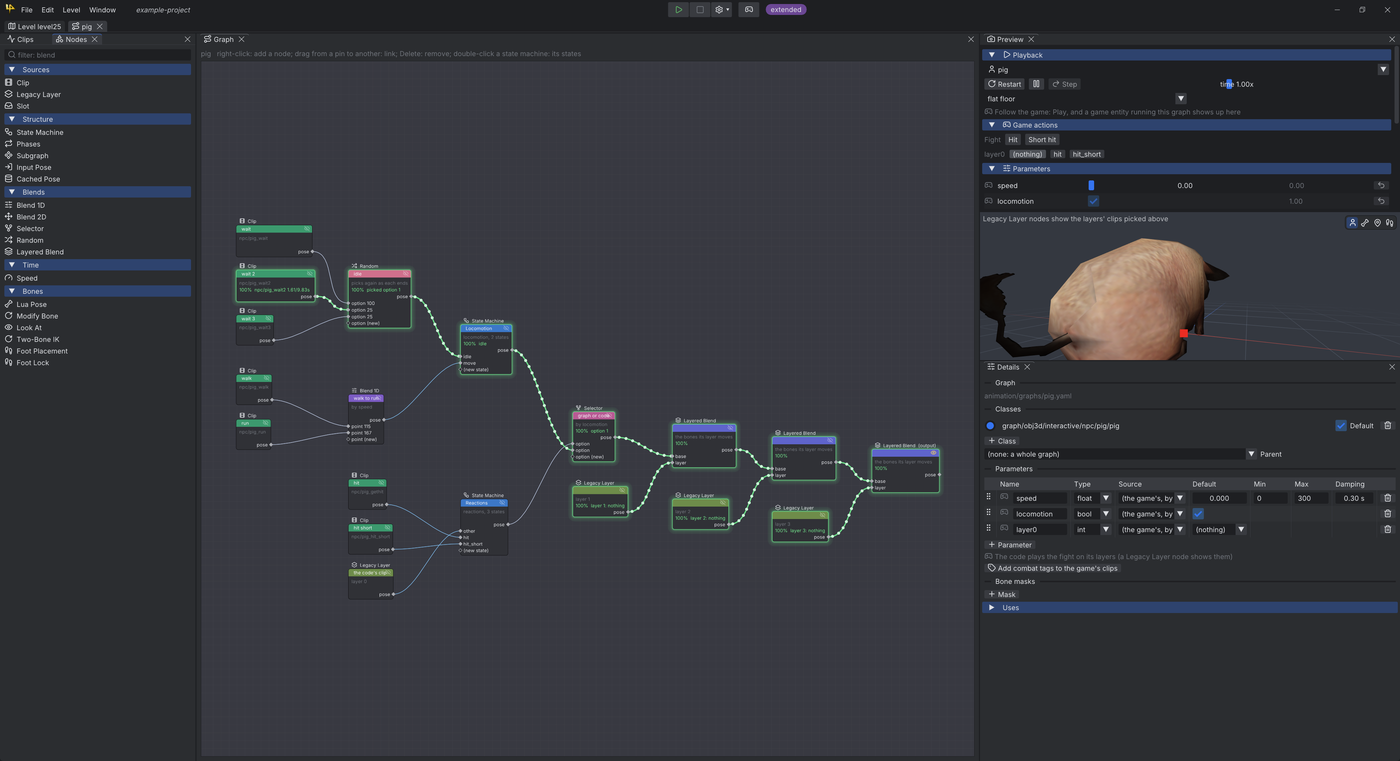Collapse the Game actions section
The height and width of the screenshot is (761, 1400).
[x=992, y=125]
